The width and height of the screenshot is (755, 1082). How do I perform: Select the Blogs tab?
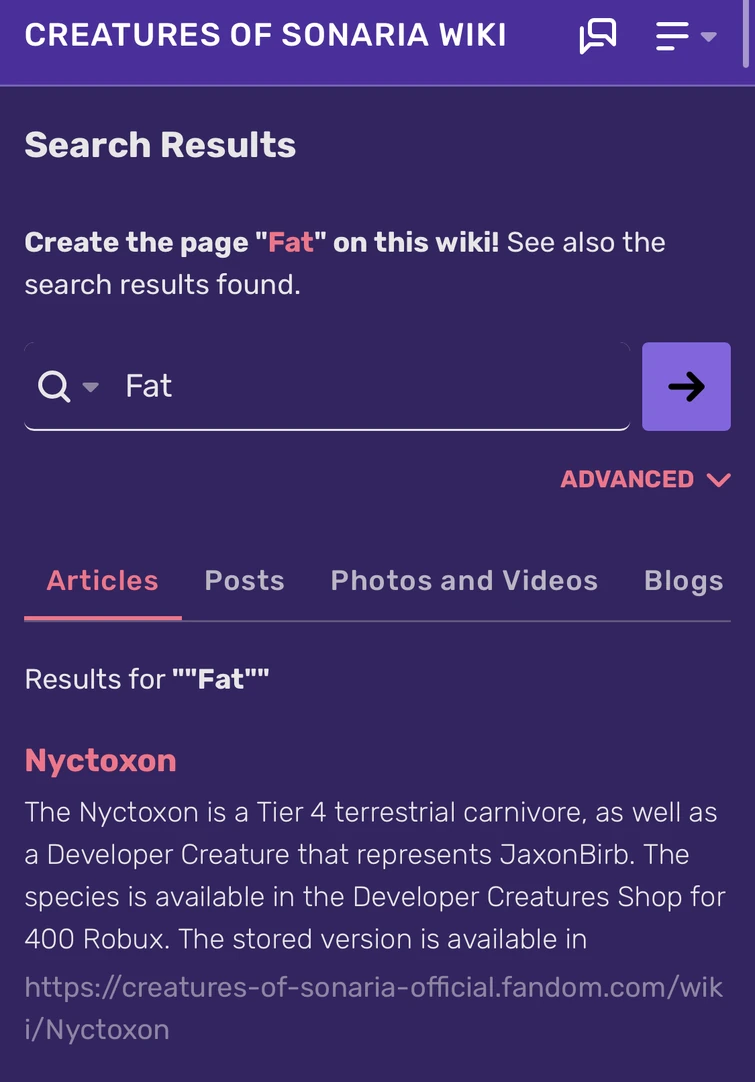[x=683, y=580]
